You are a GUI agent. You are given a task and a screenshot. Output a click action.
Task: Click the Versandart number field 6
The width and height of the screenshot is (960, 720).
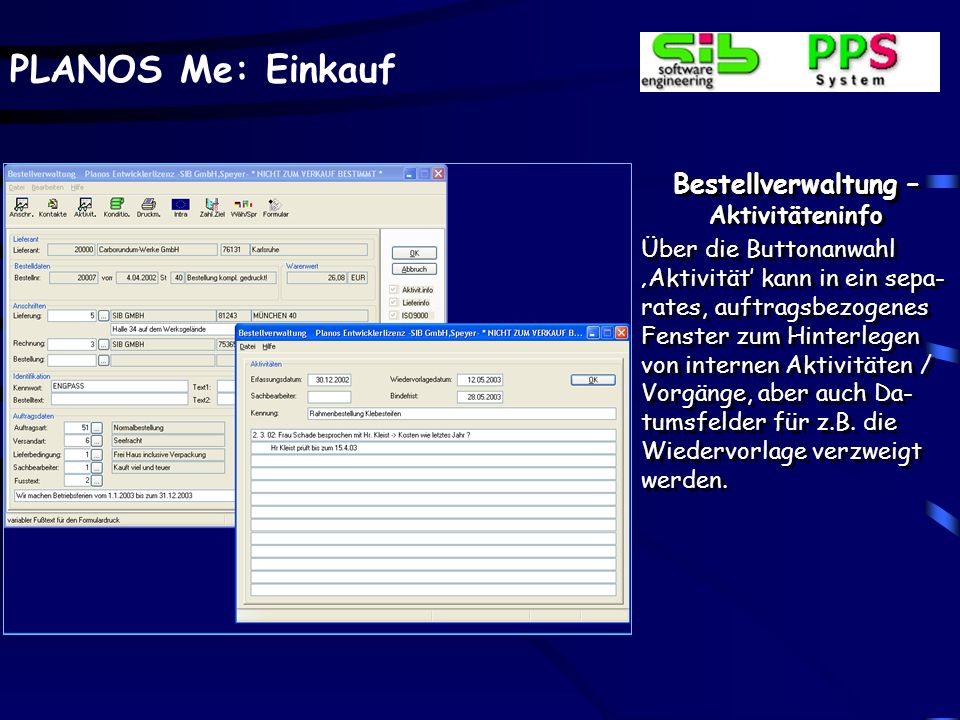[x=77, y=441]
